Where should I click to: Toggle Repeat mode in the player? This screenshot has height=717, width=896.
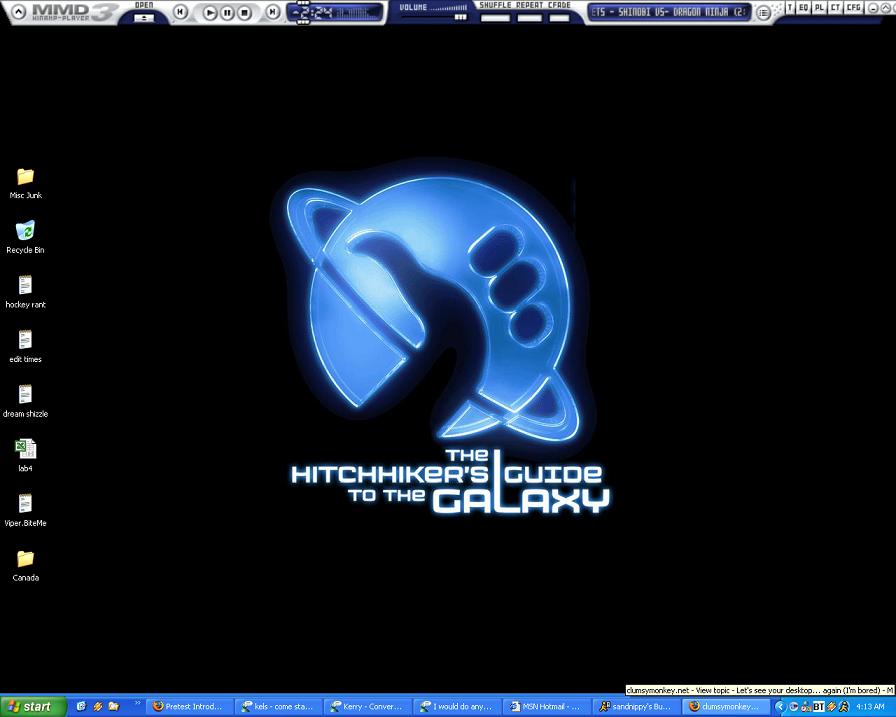(x=530, y=17)
